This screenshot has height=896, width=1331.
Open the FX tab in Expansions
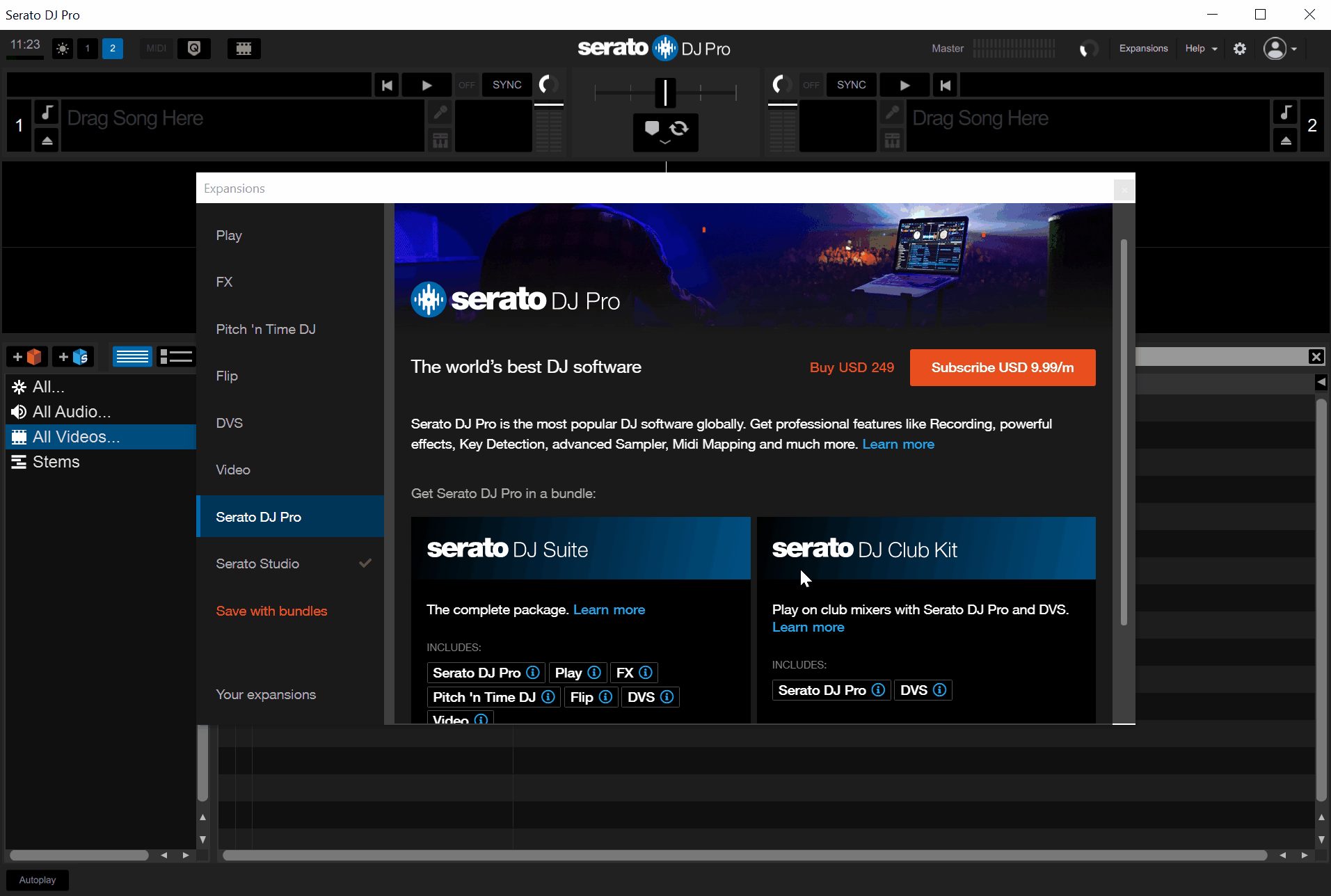290,282
